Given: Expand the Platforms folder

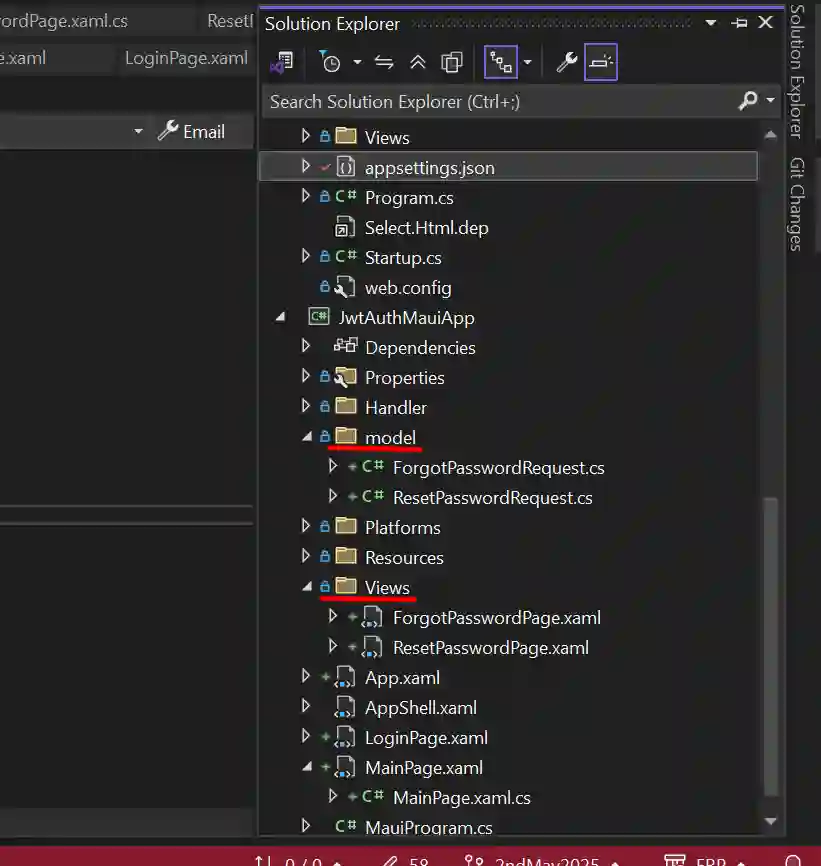Looking at the screenshot, I should tap(307, 527).
